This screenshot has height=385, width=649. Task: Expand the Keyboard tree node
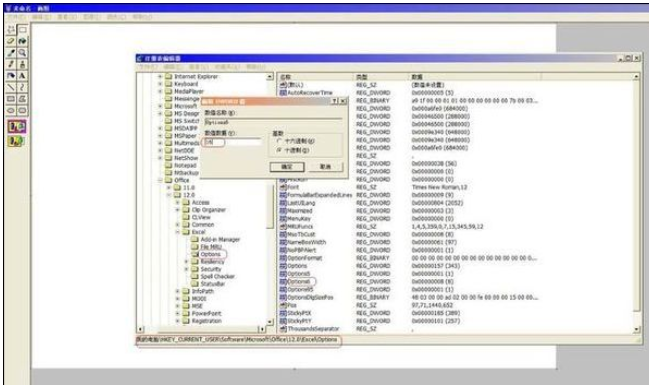(160, 84)
